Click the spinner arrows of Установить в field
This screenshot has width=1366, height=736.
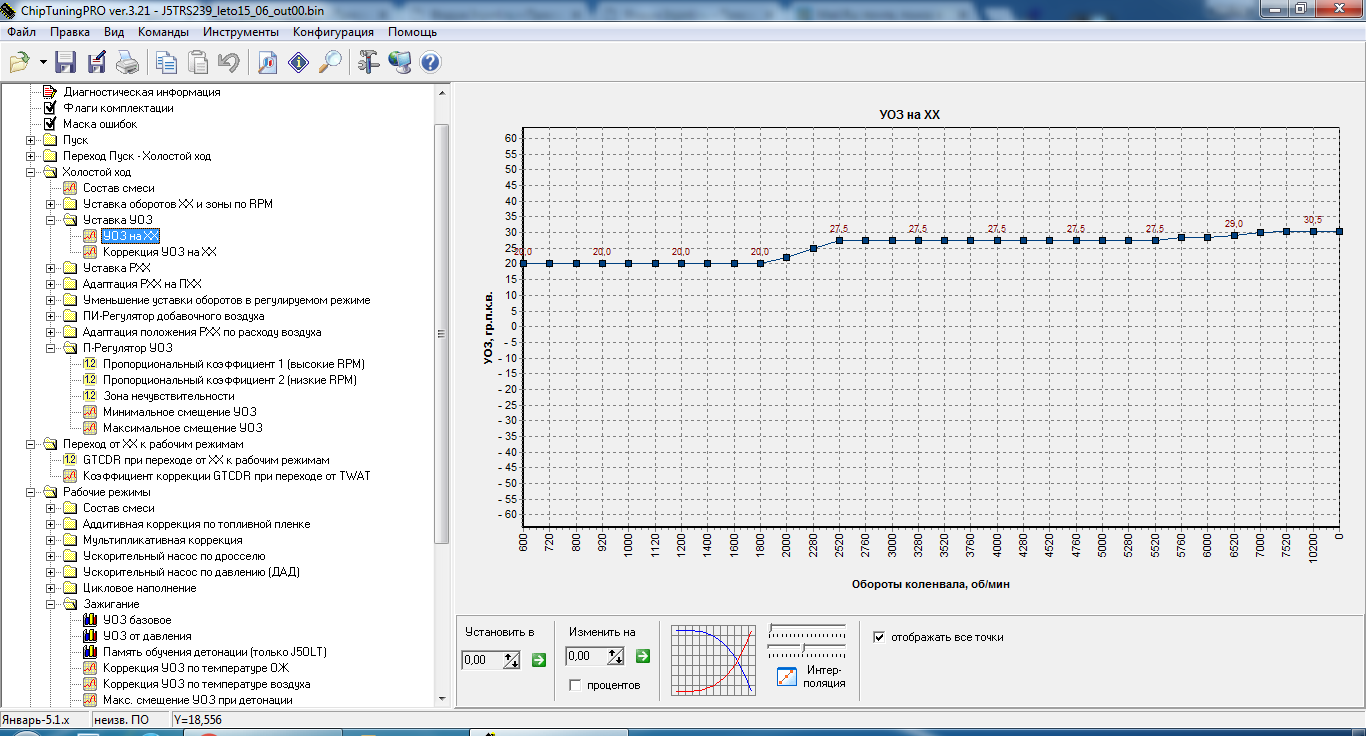point(512,659)
